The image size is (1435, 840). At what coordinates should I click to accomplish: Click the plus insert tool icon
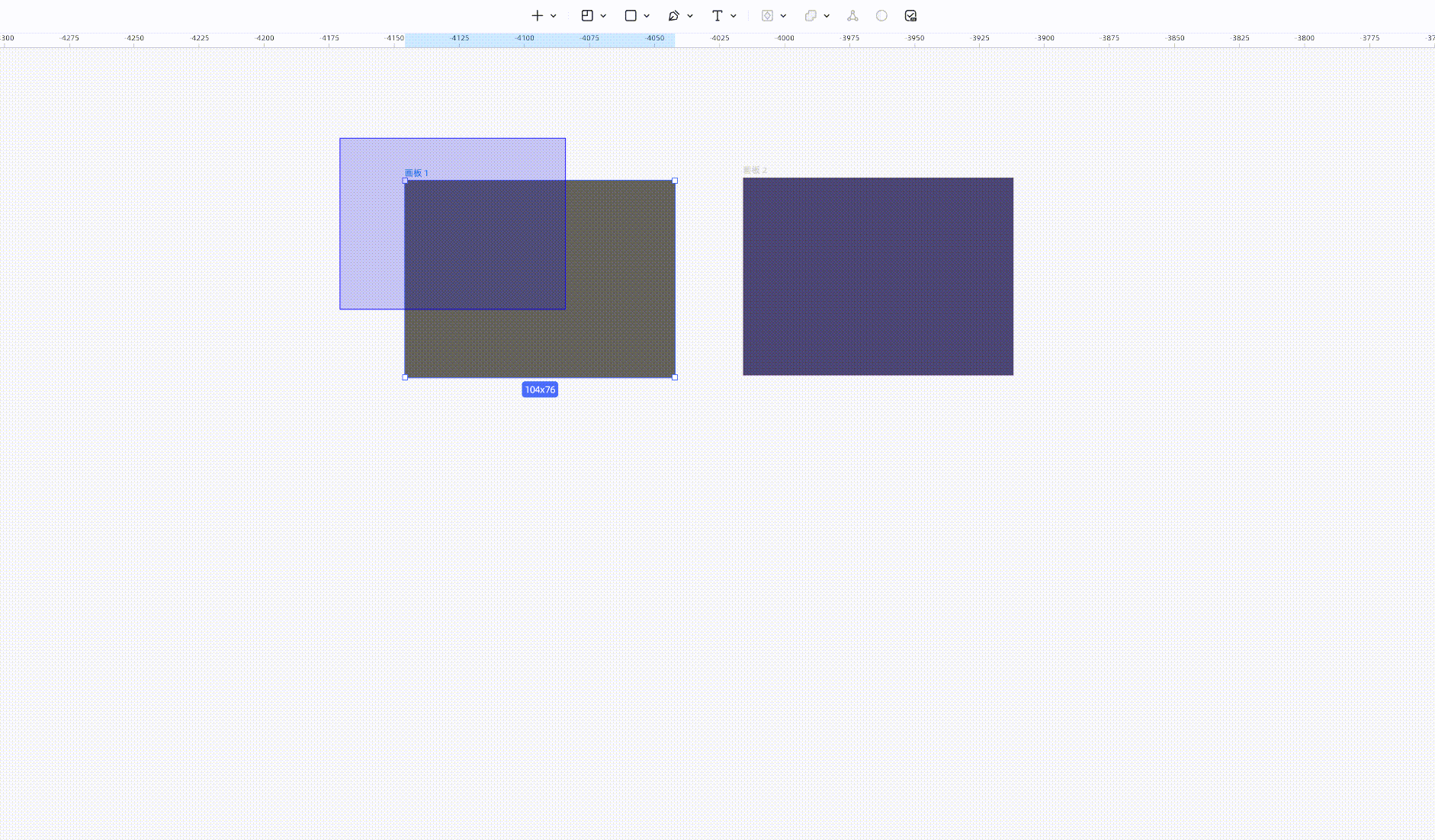(538, 15)
